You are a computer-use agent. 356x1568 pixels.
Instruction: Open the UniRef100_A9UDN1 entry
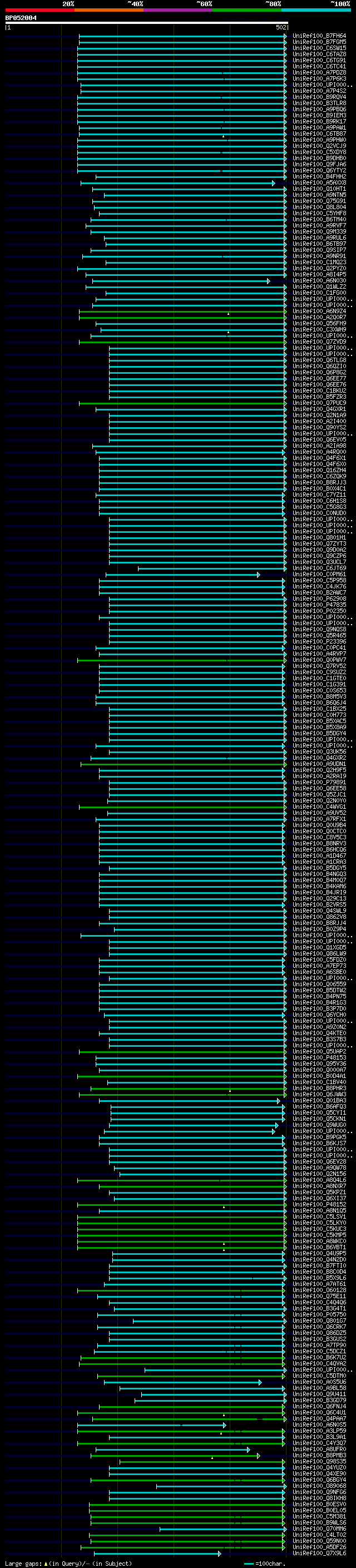(x=319, y=764)
